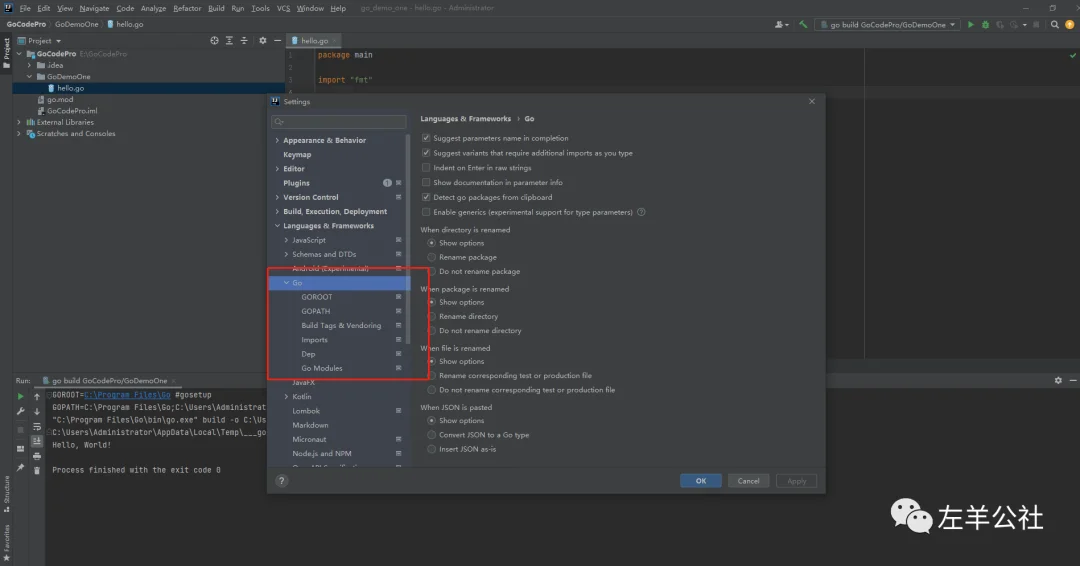This screenshot has height=566, width=1080.
Task: Expand the JavaScript settings node
Action: click(x=287, y=240)
